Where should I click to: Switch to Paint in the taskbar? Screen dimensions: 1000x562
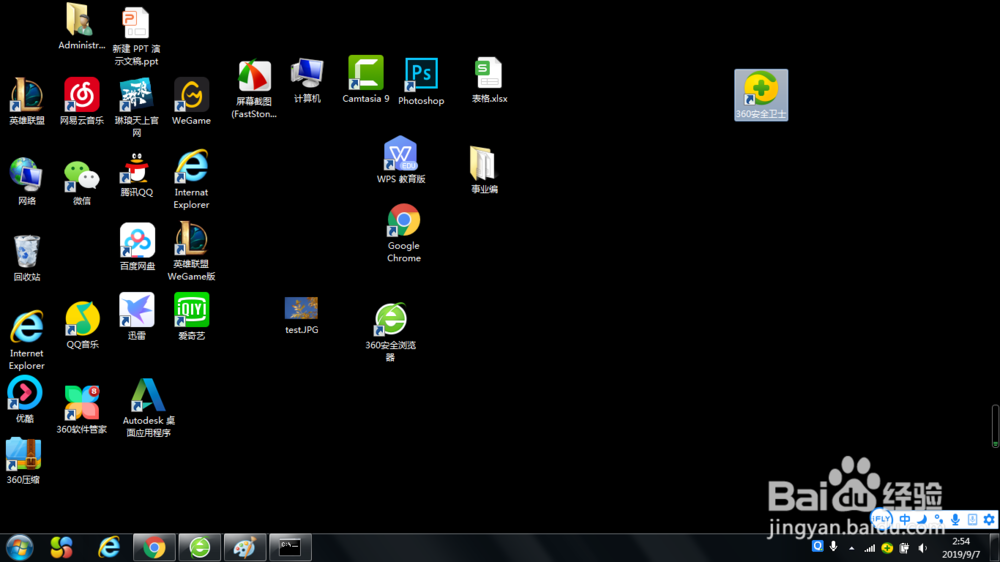245,547
